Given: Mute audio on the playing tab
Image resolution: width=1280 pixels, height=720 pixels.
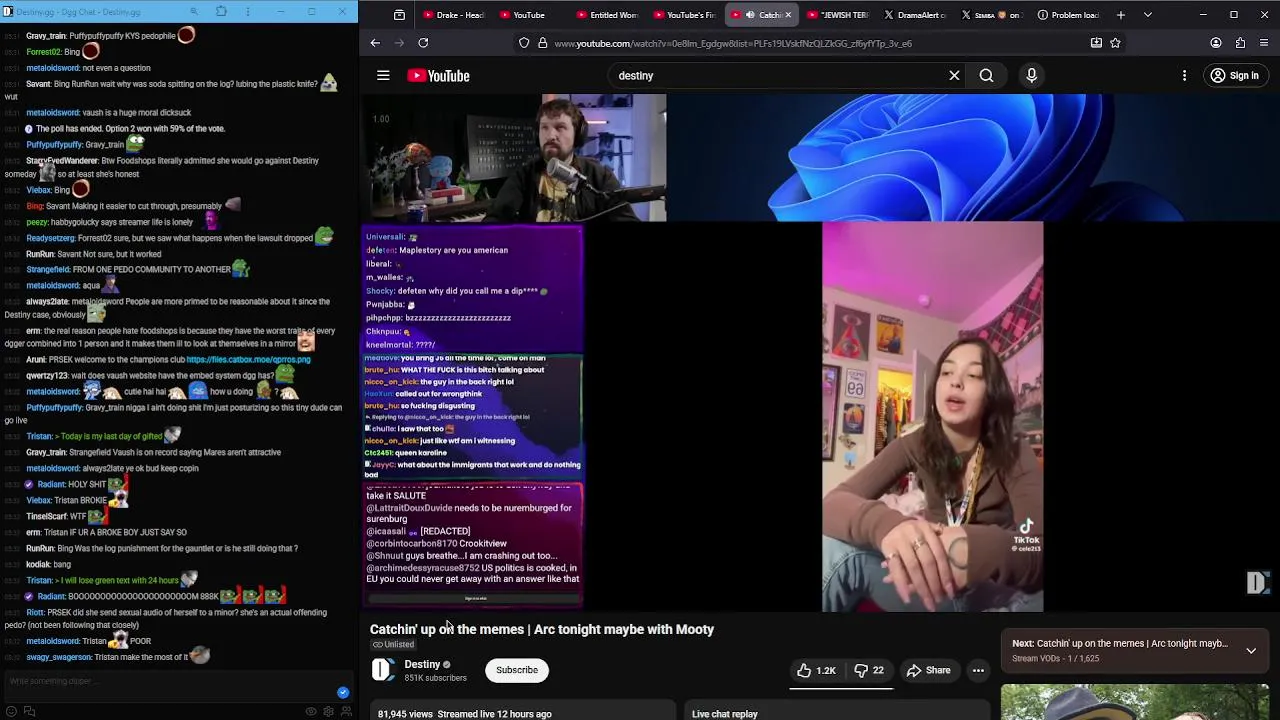Looking at the screenshot, I should [749, 15].
